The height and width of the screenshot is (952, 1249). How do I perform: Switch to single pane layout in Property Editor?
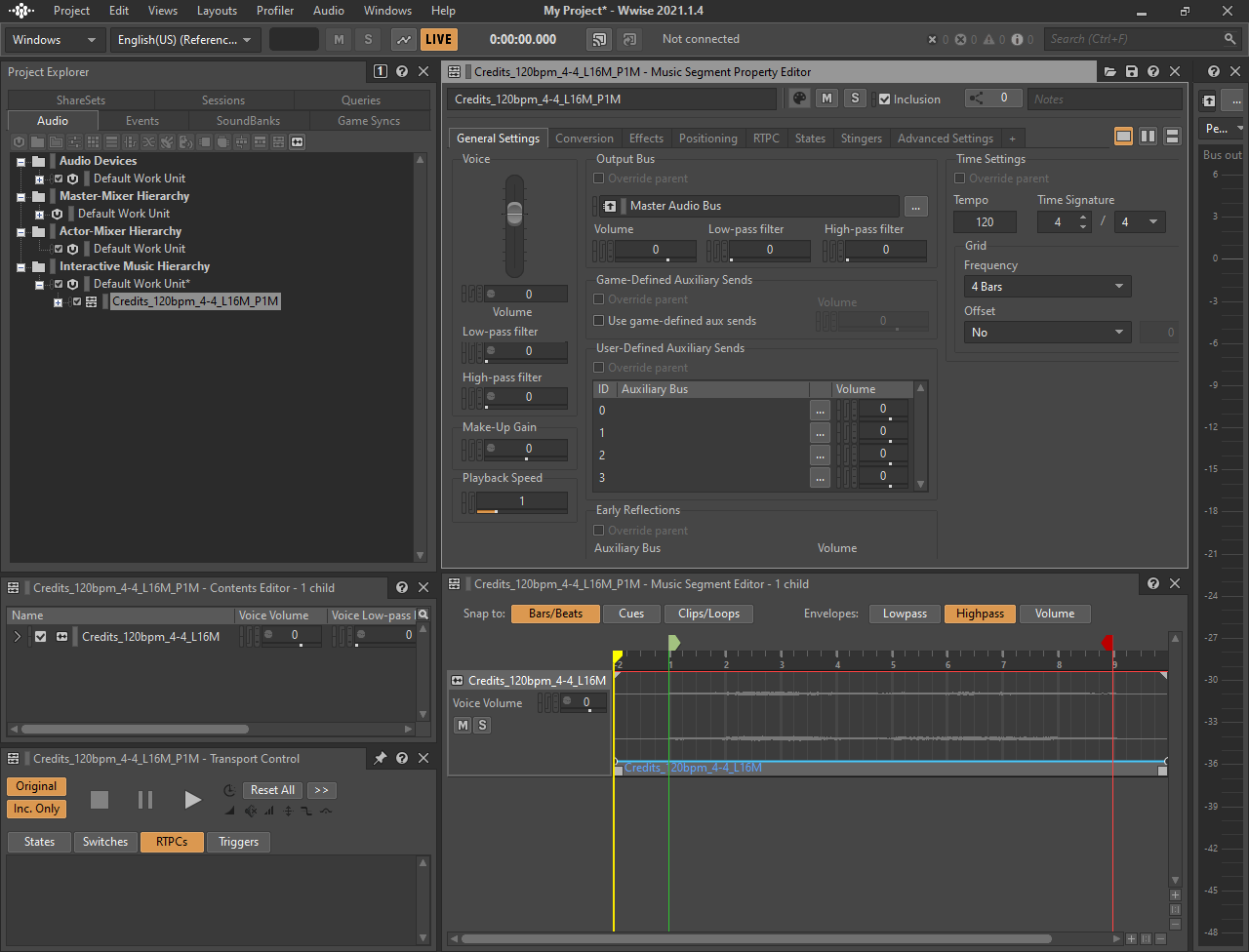1124,137
